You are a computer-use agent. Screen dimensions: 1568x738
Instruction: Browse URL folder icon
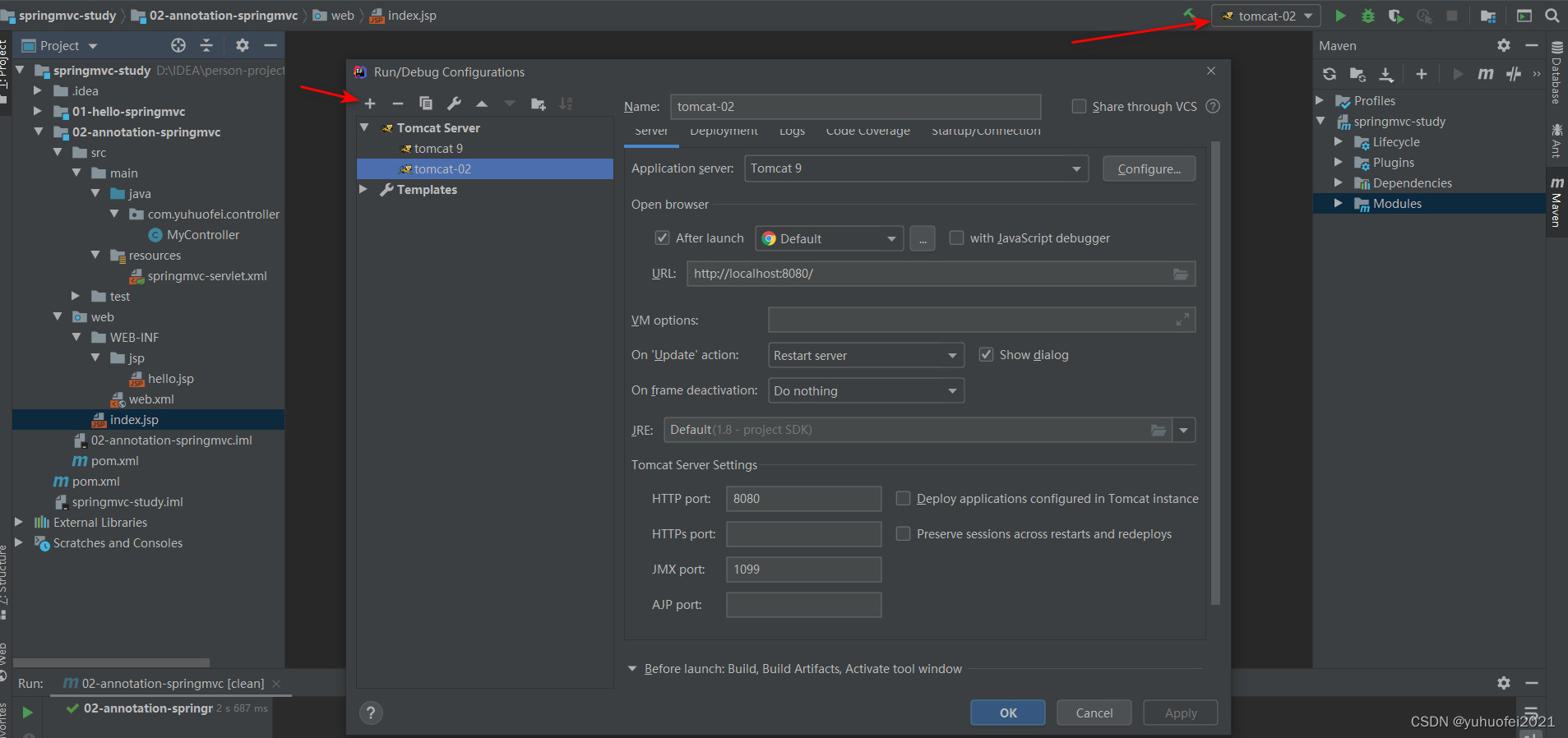tap(1180, 274)
